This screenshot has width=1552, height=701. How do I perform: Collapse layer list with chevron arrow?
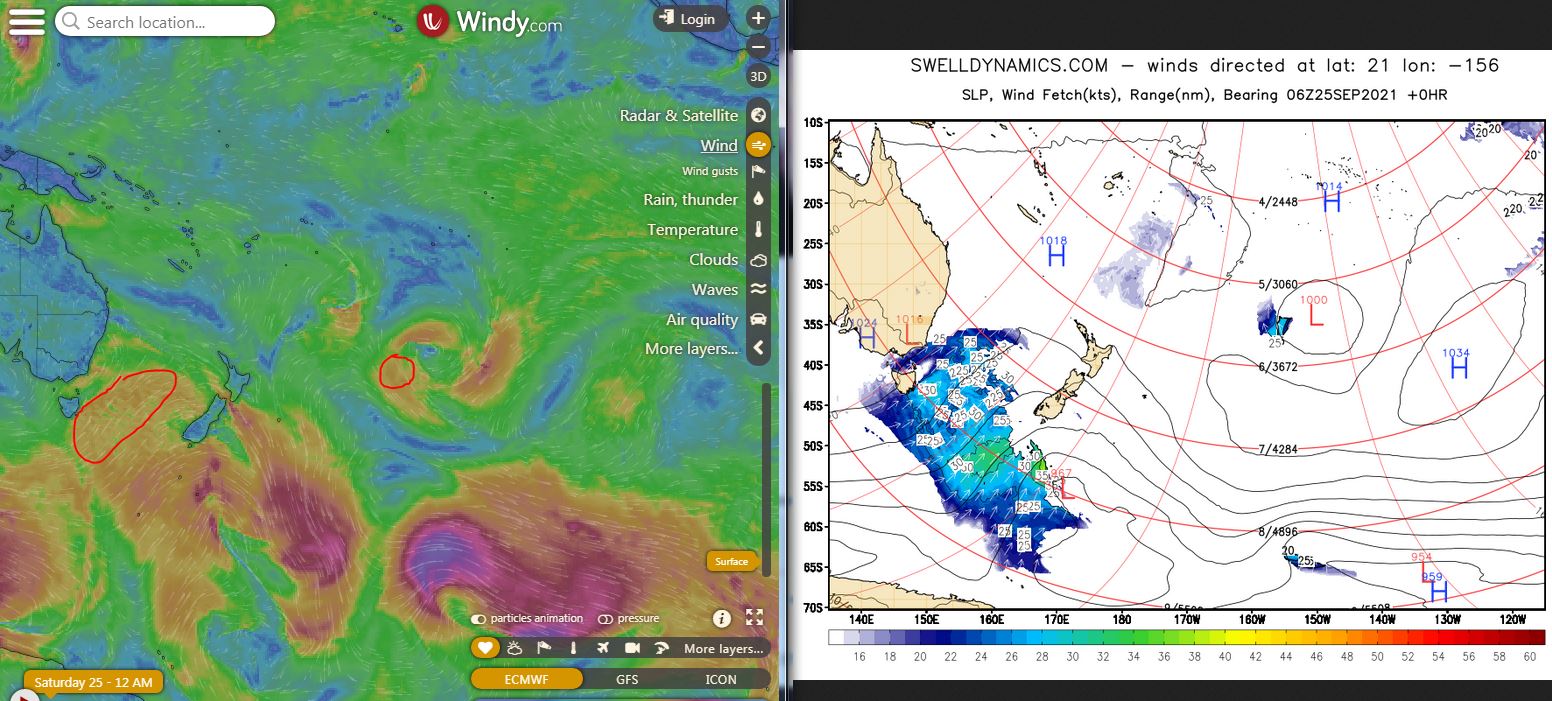pos(759,348)
